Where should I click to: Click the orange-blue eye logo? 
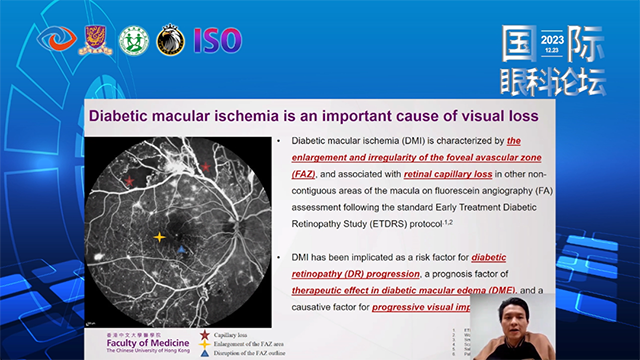[57, 39]
